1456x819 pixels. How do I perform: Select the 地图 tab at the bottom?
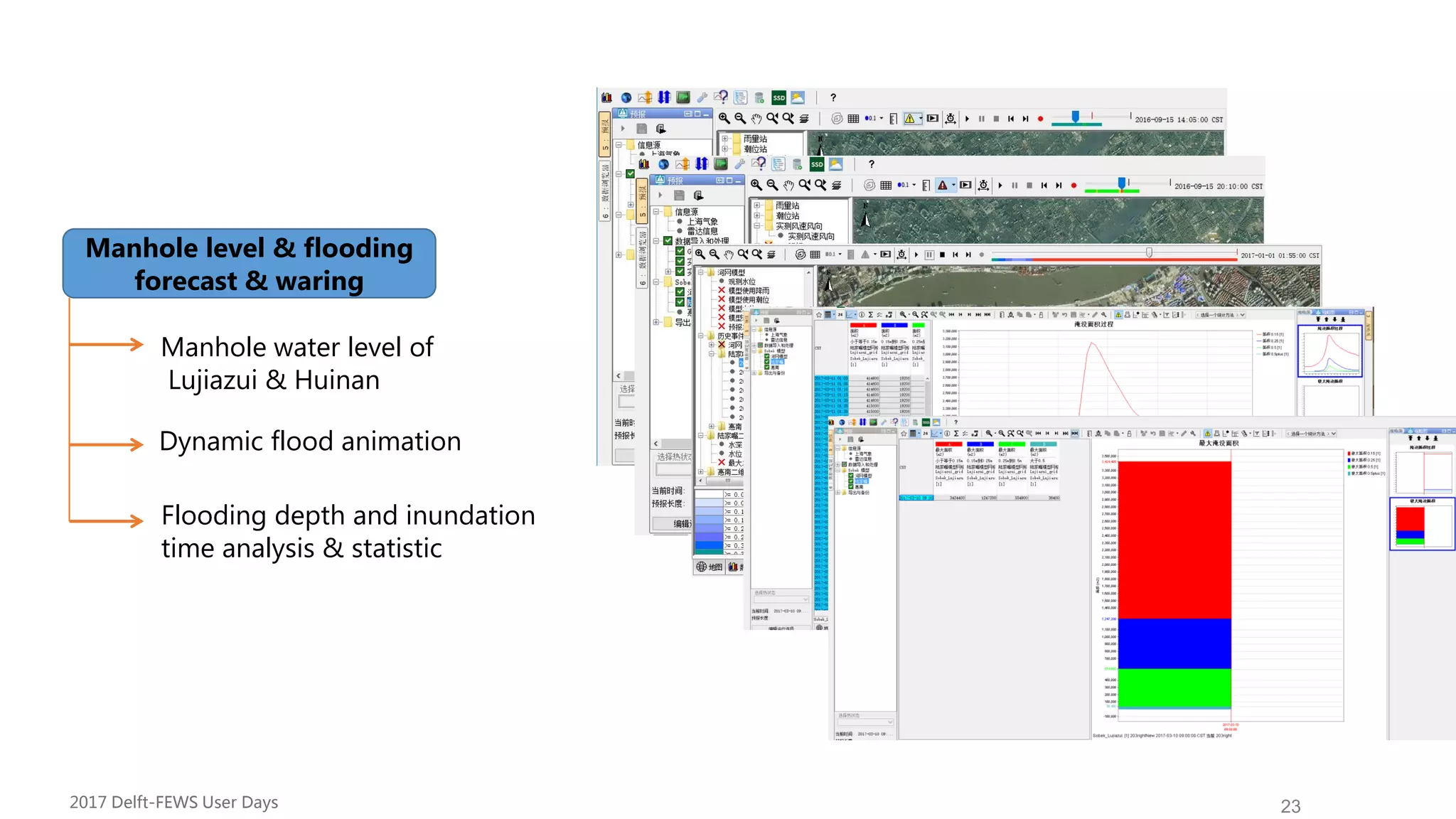(x=710, y=567)
